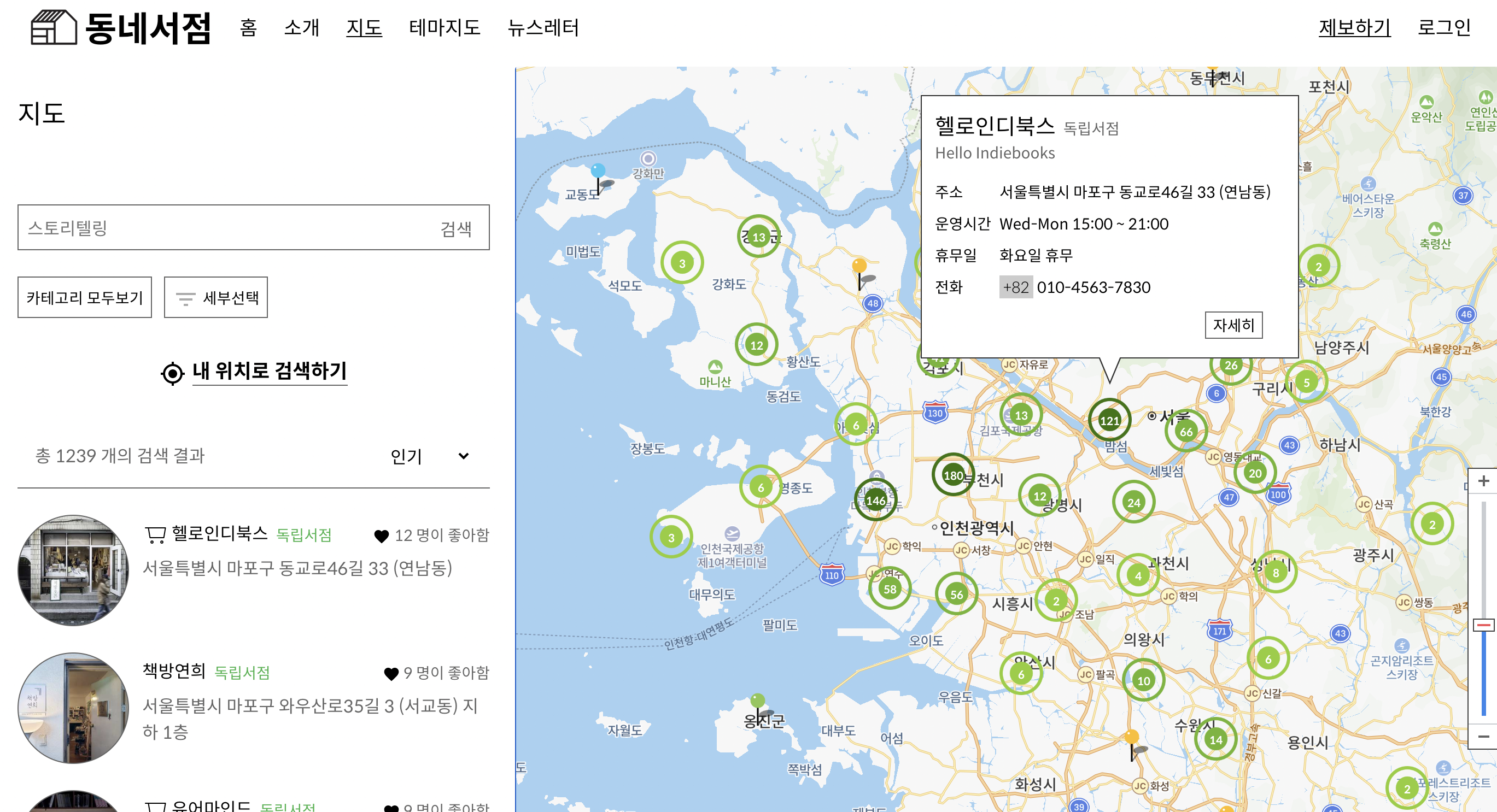The image size is (1497, 812).
Task: Open the 테마지도 menu
Action: point(445,27)
